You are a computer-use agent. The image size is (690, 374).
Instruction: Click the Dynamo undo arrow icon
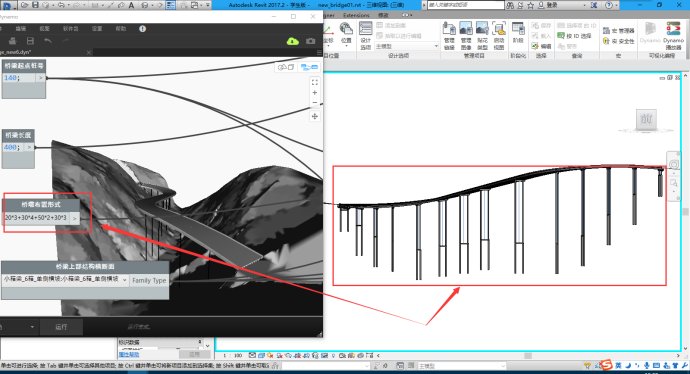48,41
